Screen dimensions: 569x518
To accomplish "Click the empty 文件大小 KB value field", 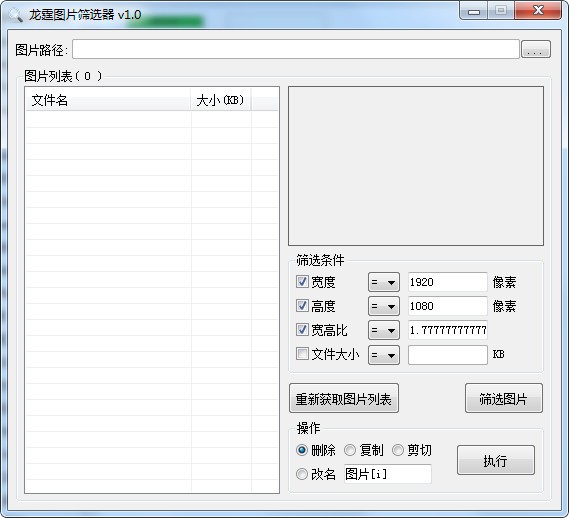I will coord(447,355).
